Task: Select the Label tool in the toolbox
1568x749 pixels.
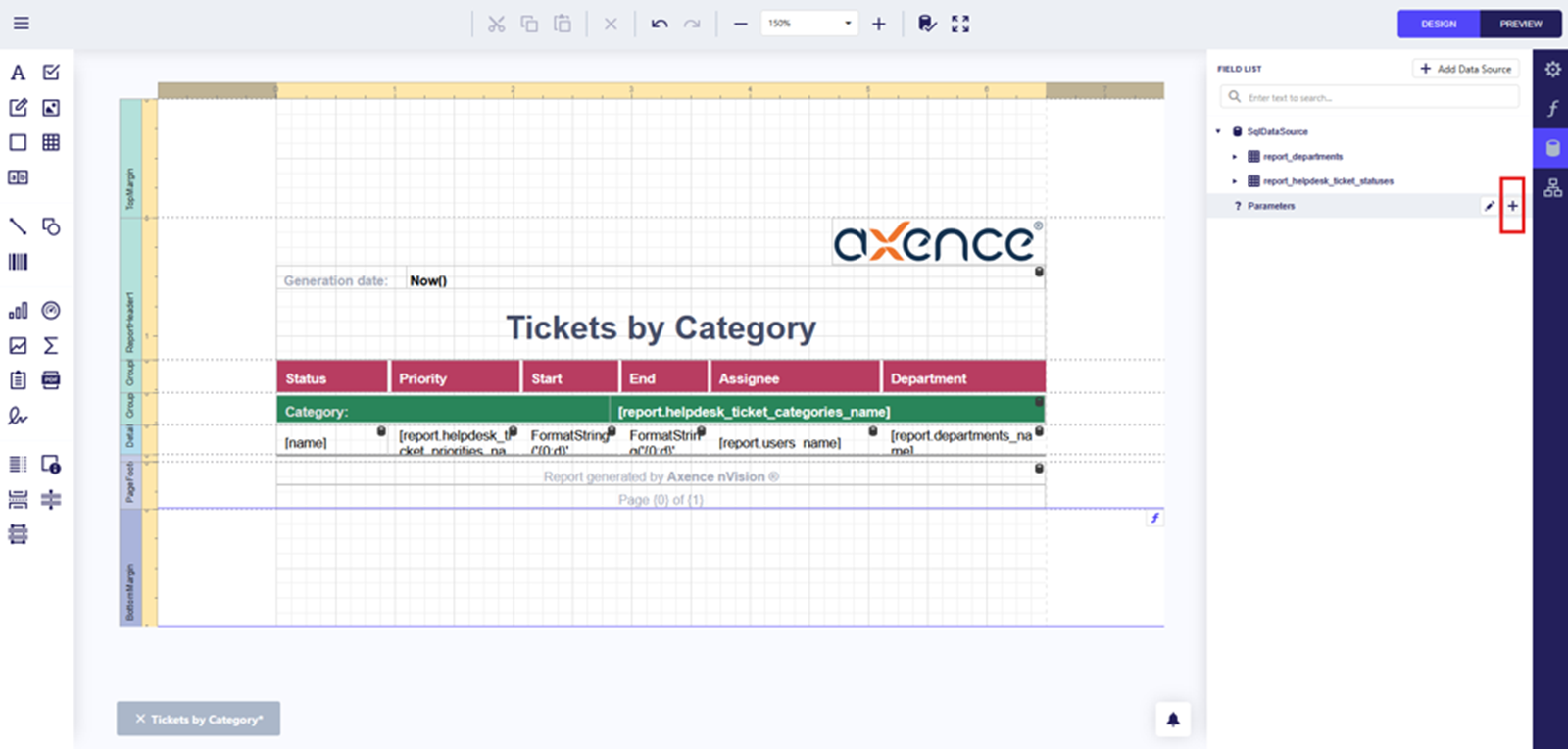Action: pyautogui.click(x=18, y=73)
